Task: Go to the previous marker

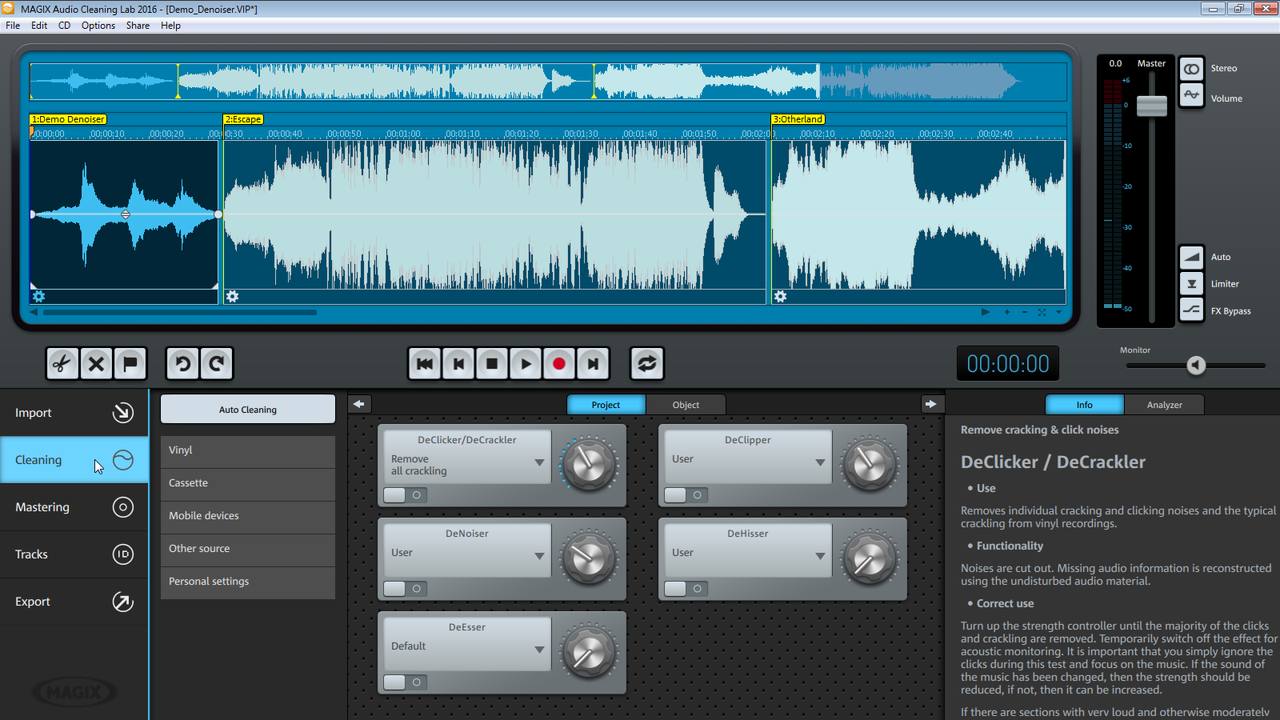Action: point(458,364)
